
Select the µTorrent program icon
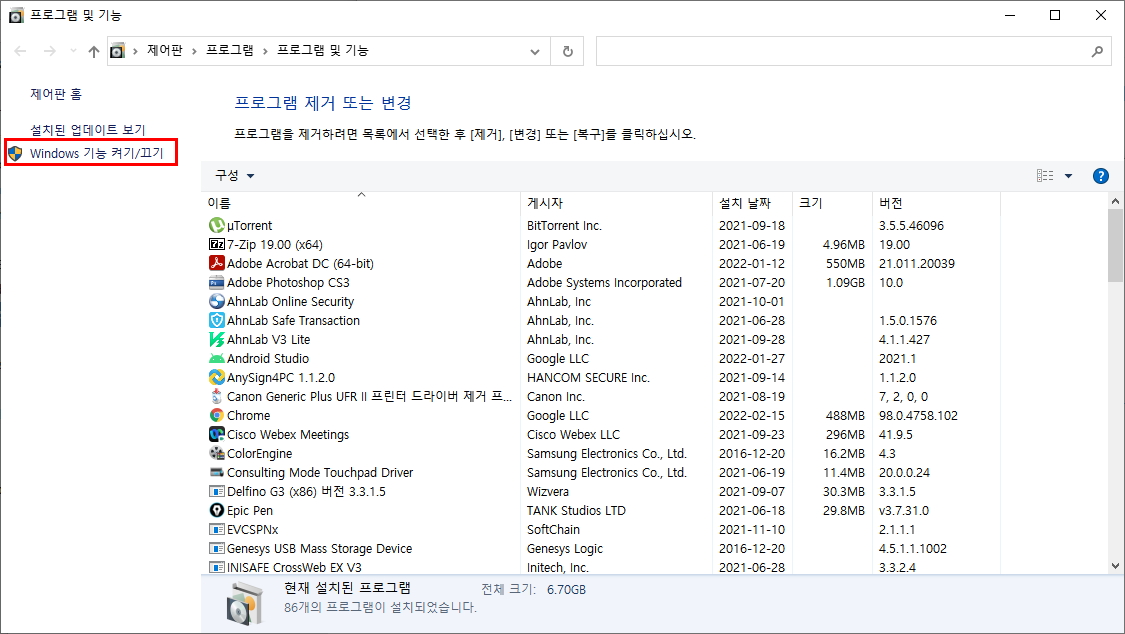pyautogui.click(x=217, y=226)
